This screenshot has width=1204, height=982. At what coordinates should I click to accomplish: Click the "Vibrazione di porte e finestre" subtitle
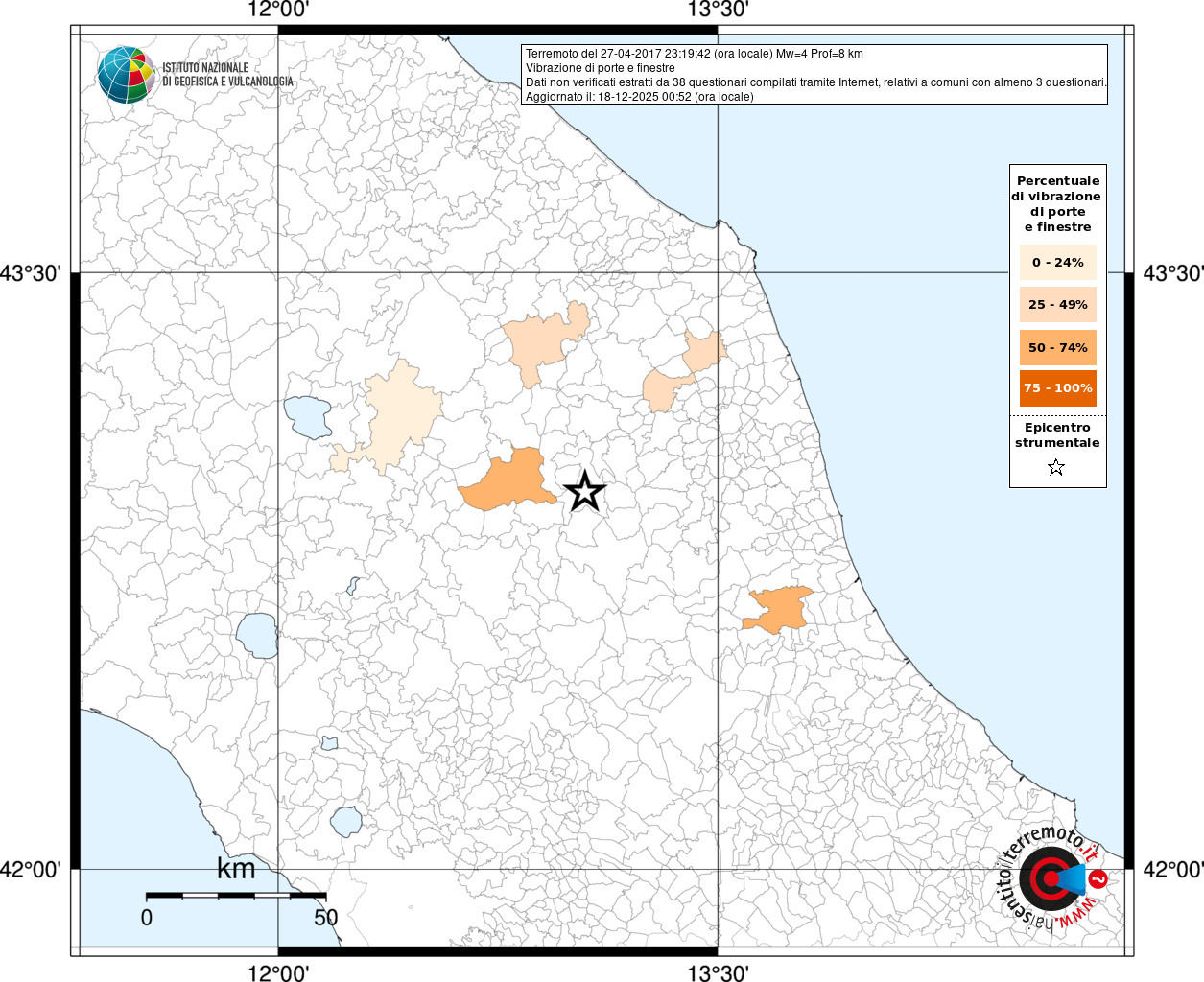[x=600, y=68]
